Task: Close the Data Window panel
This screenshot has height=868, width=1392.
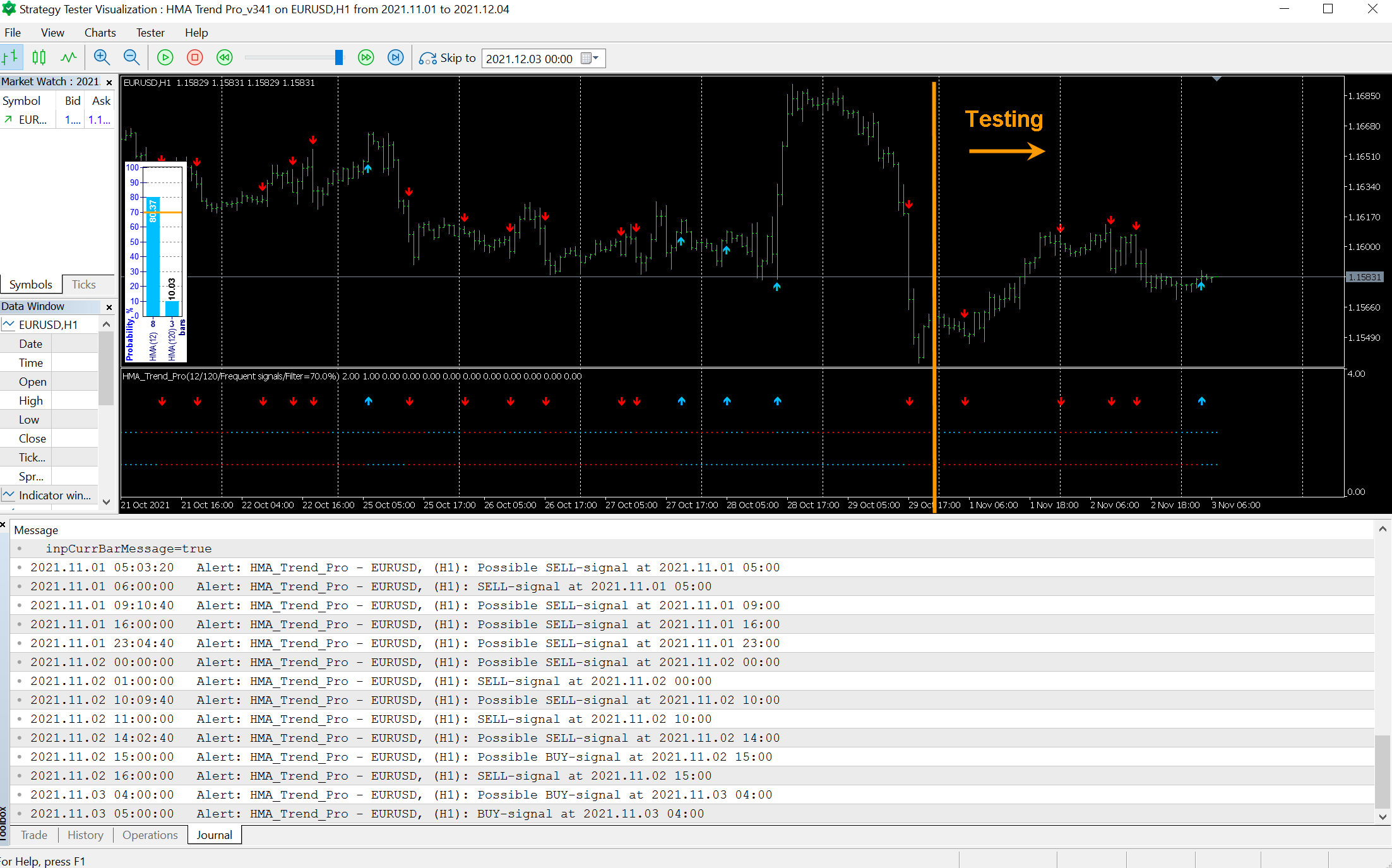Action: pyautogui.click(x=109, y=307)
